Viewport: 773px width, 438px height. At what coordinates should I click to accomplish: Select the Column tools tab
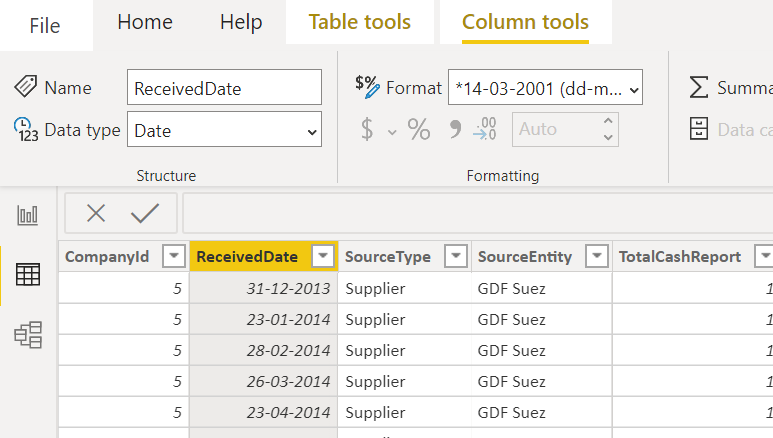[526, 22]
